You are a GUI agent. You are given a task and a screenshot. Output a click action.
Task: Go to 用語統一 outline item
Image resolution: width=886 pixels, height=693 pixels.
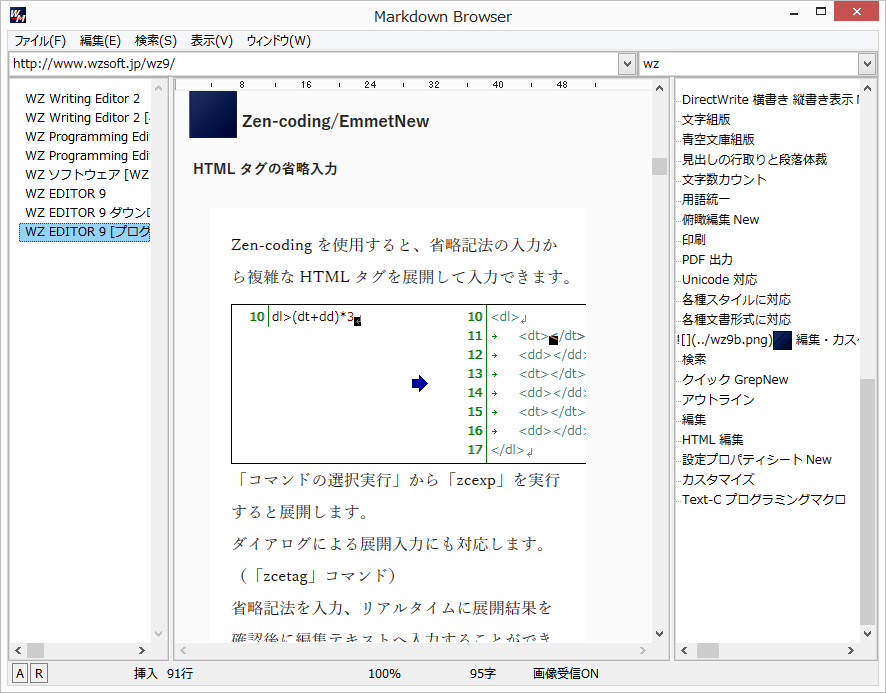pyautogui.click(x=706, y=200)
